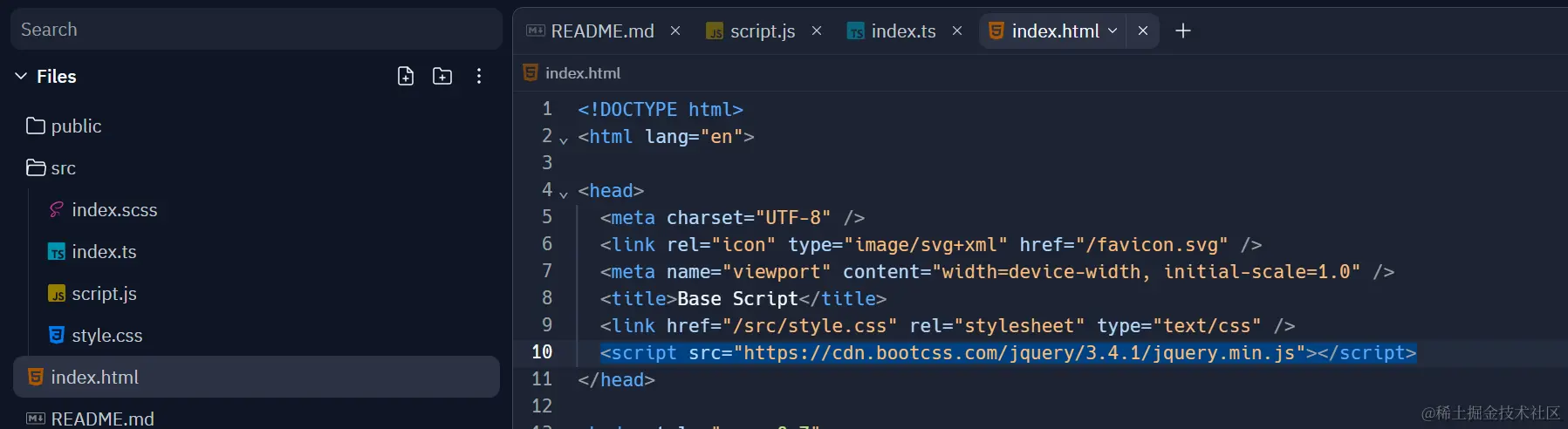
Task: Click the folder icon of public
Action: 36,126
